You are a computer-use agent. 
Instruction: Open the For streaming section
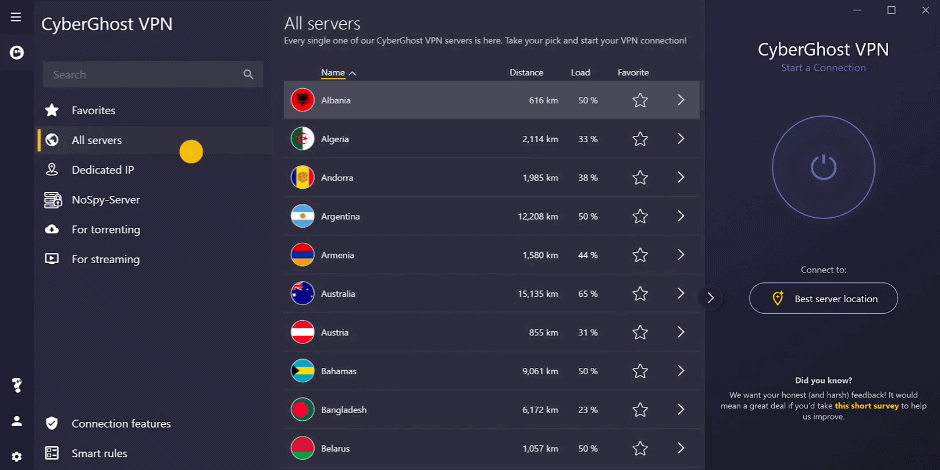click(x=105, y=259)
